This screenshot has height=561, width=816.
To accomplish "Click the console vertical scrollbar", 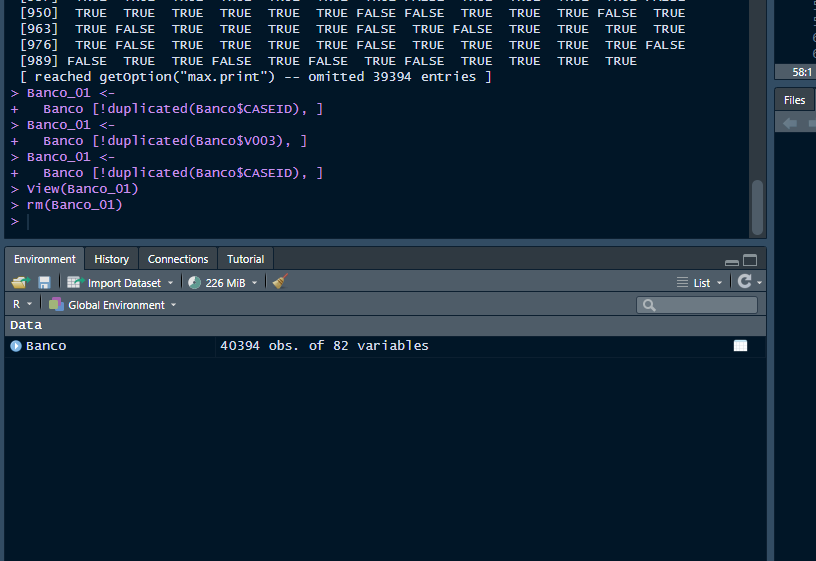I will tap(757, 205).
